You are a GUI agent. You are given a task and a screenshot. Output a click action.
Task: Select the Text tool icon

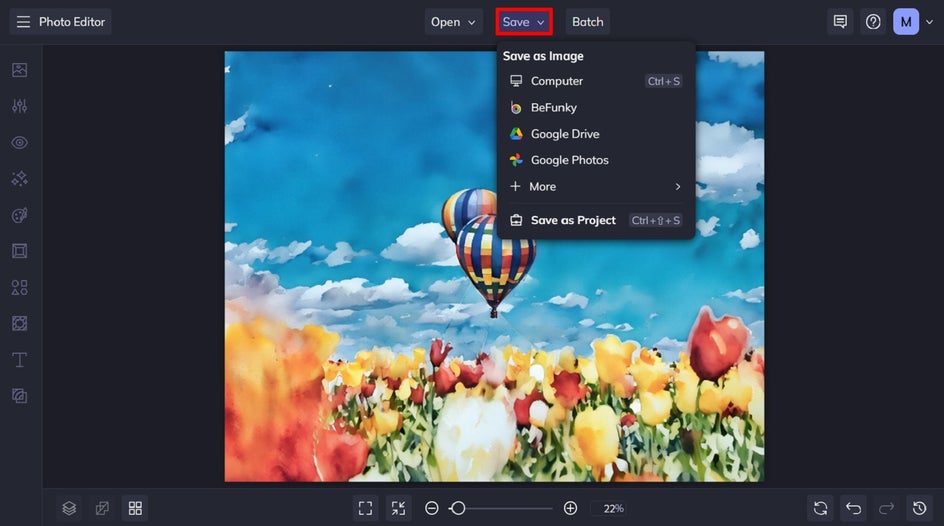(19, 360)
